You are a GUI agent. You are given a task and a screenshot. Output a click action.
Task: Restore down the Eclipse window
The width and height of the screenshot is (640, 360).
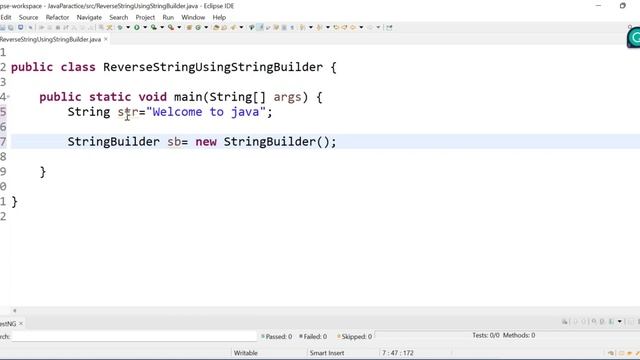click(x=622, y=6)
